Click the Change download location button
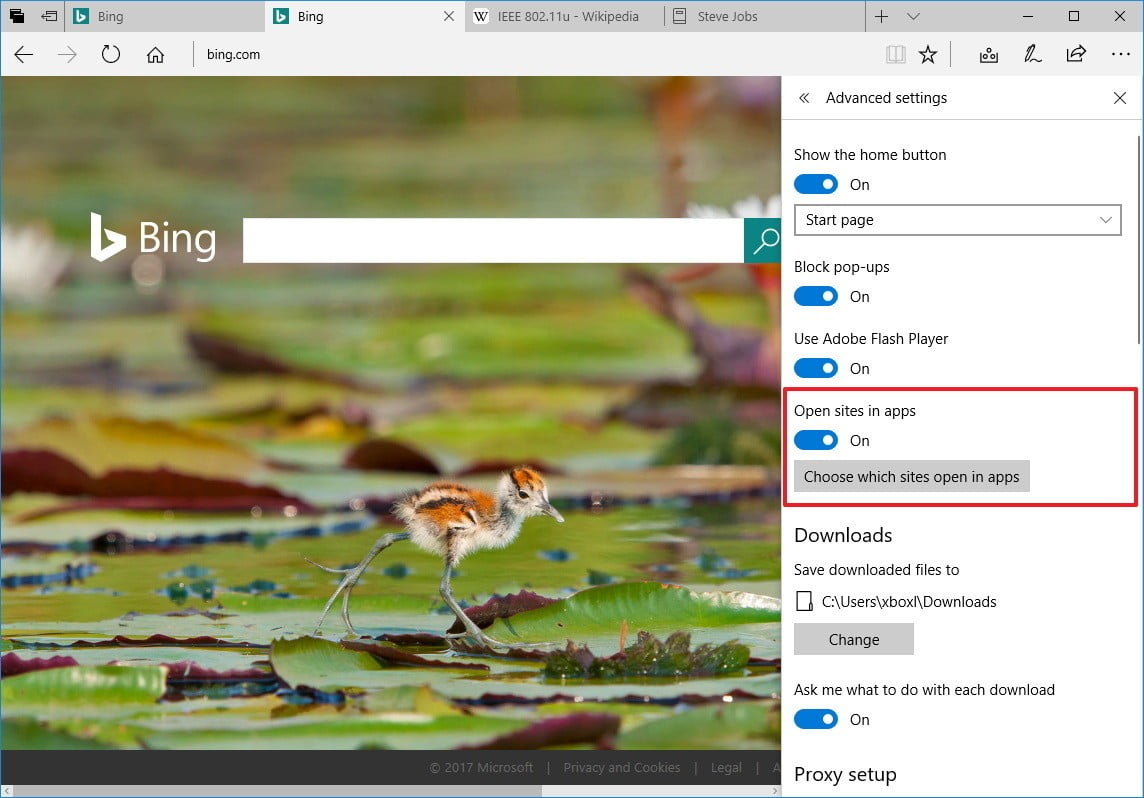 [853, 640]
